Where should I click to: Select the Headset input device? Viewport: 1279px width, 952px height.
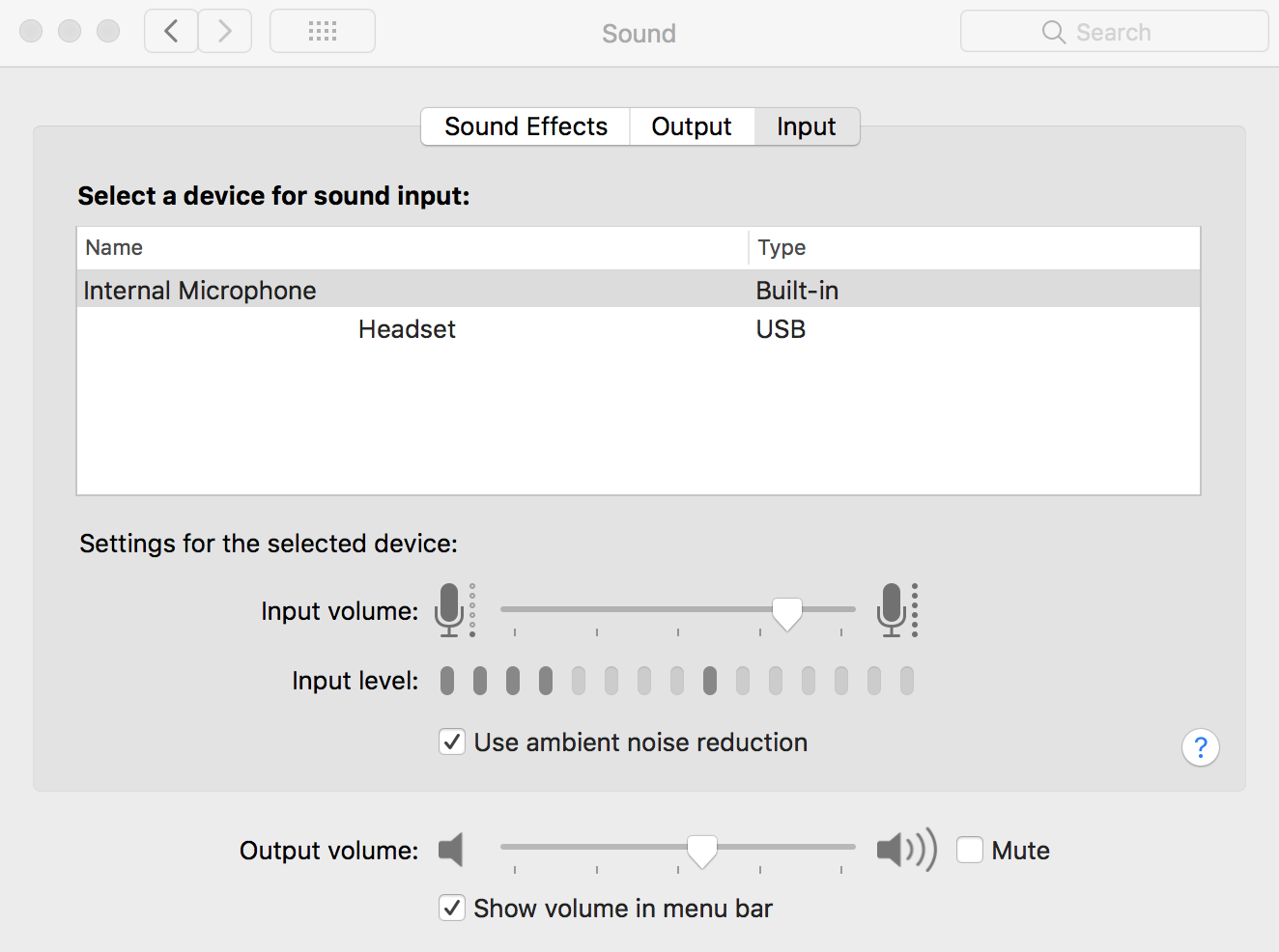tap(639, 328)
